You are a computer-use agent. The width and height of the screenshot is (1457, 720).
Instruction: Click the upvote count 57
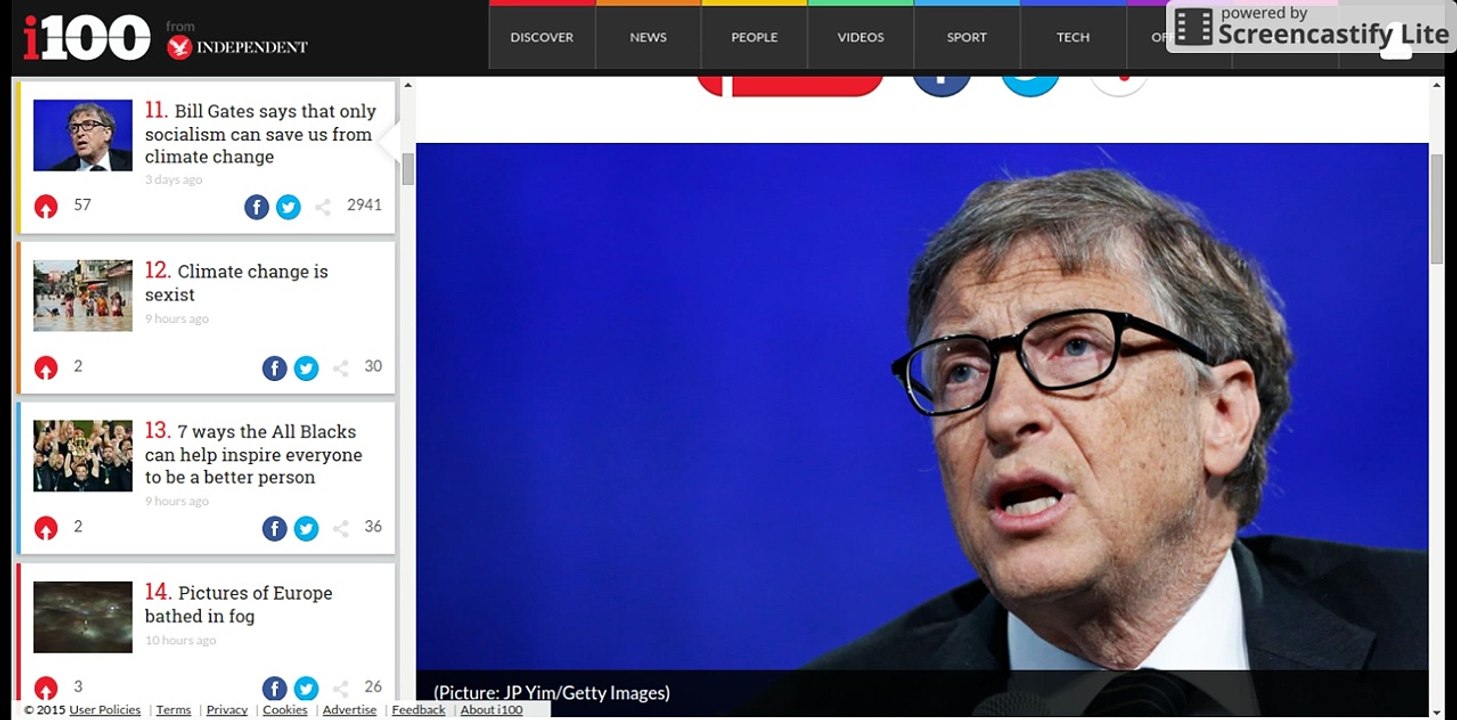point(82,205)
